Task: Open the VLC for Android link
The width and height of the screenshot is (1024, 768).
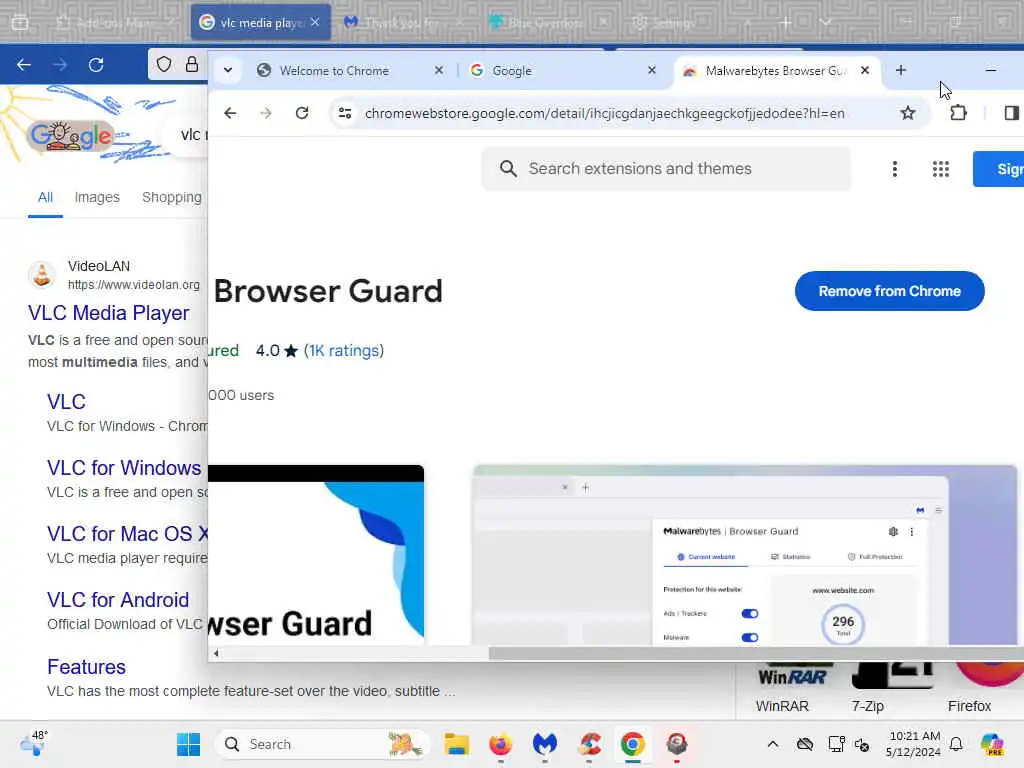Action: tap(118, 600)
